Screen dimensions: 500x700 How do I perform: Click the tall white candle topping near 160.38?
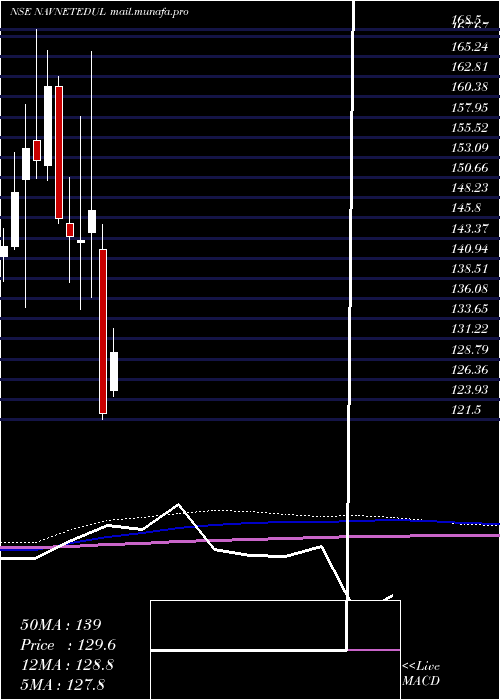coord(48,126)
